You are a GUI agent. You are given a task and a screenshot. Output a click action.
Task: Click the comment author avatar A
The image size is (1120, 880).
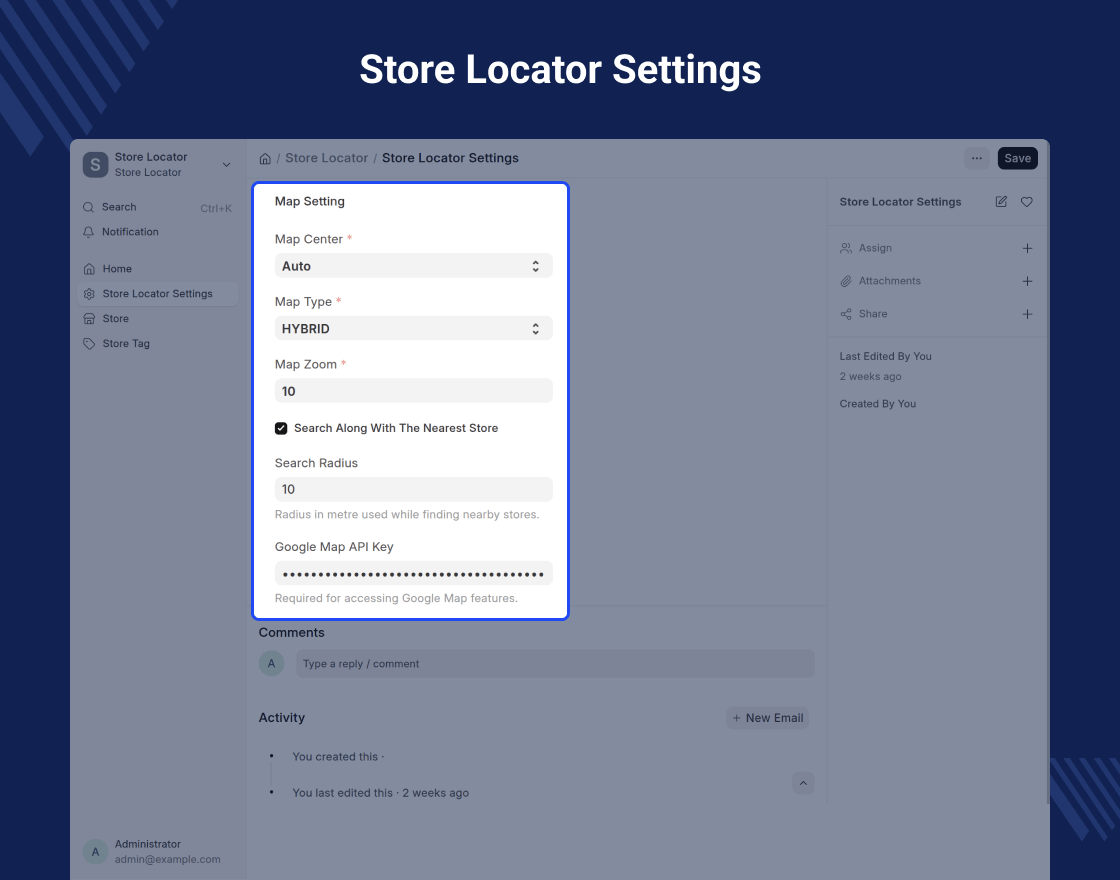point(271,664)
